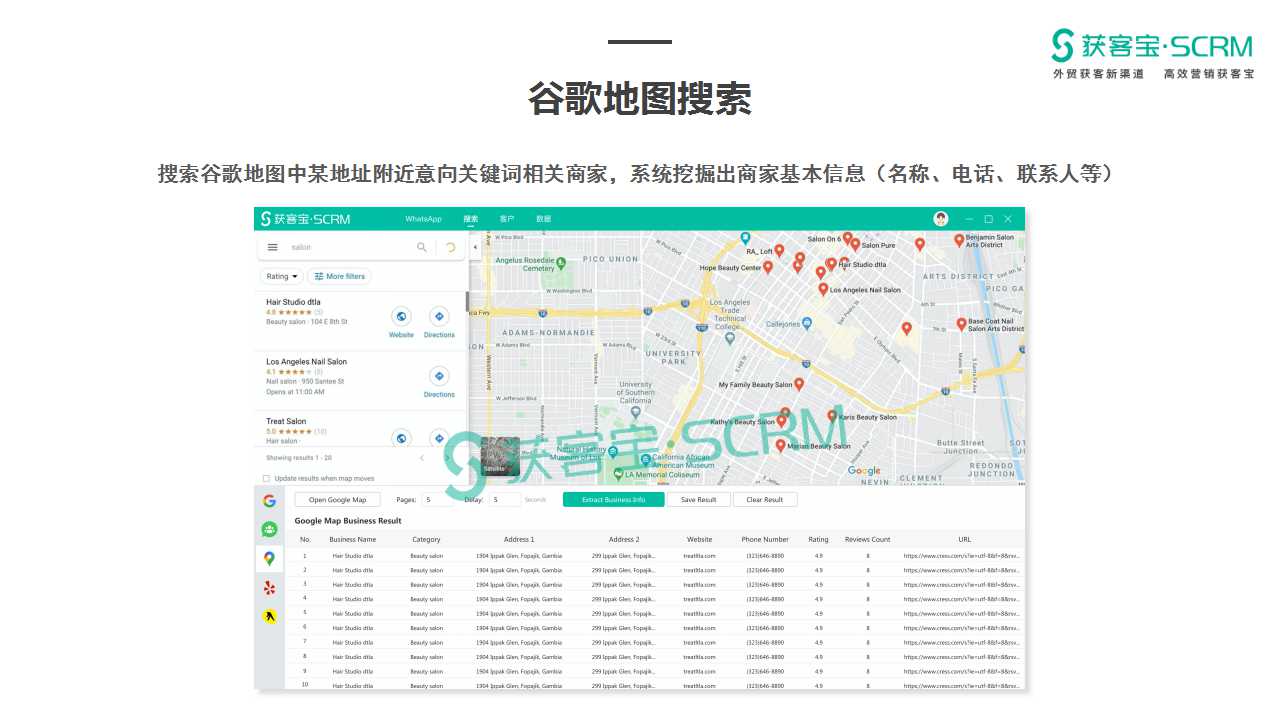Click the Save Result button
Viewport: 1279px width, 720px height.
coord(699,500)
